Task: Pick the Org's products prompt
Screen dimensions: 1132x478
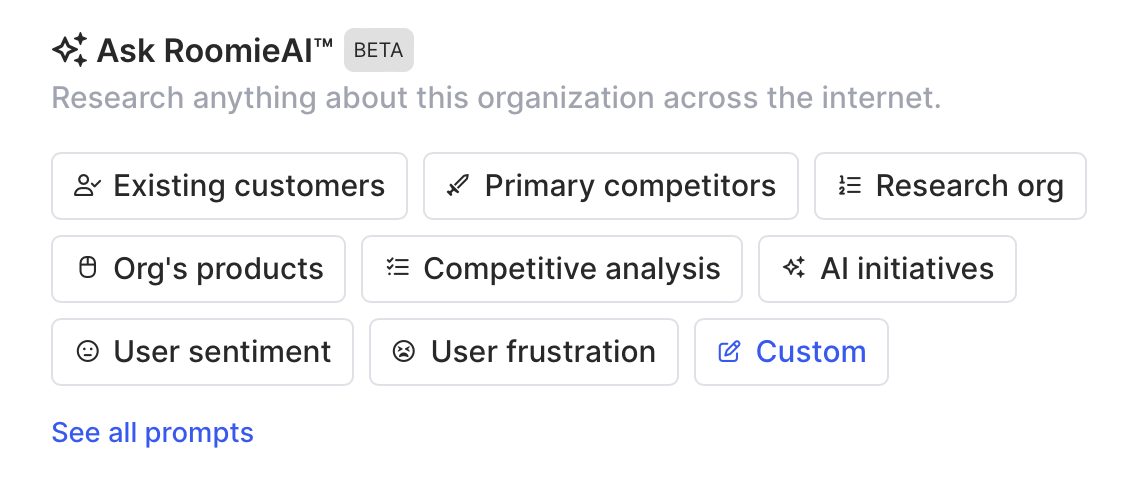Action: [x=198, y=269]
